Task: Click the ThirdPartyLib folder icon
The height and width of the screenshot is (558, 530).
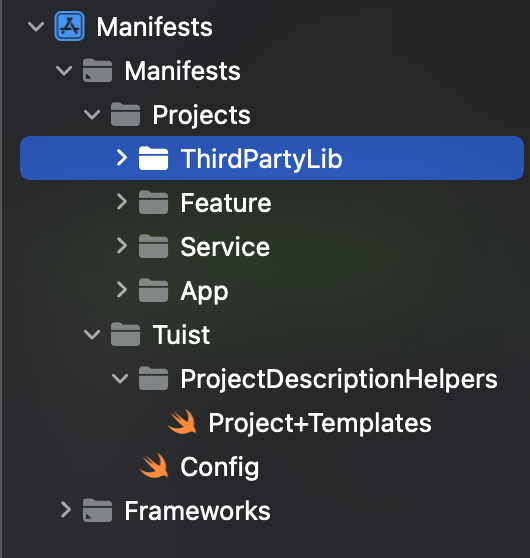Action: point(153,158)
